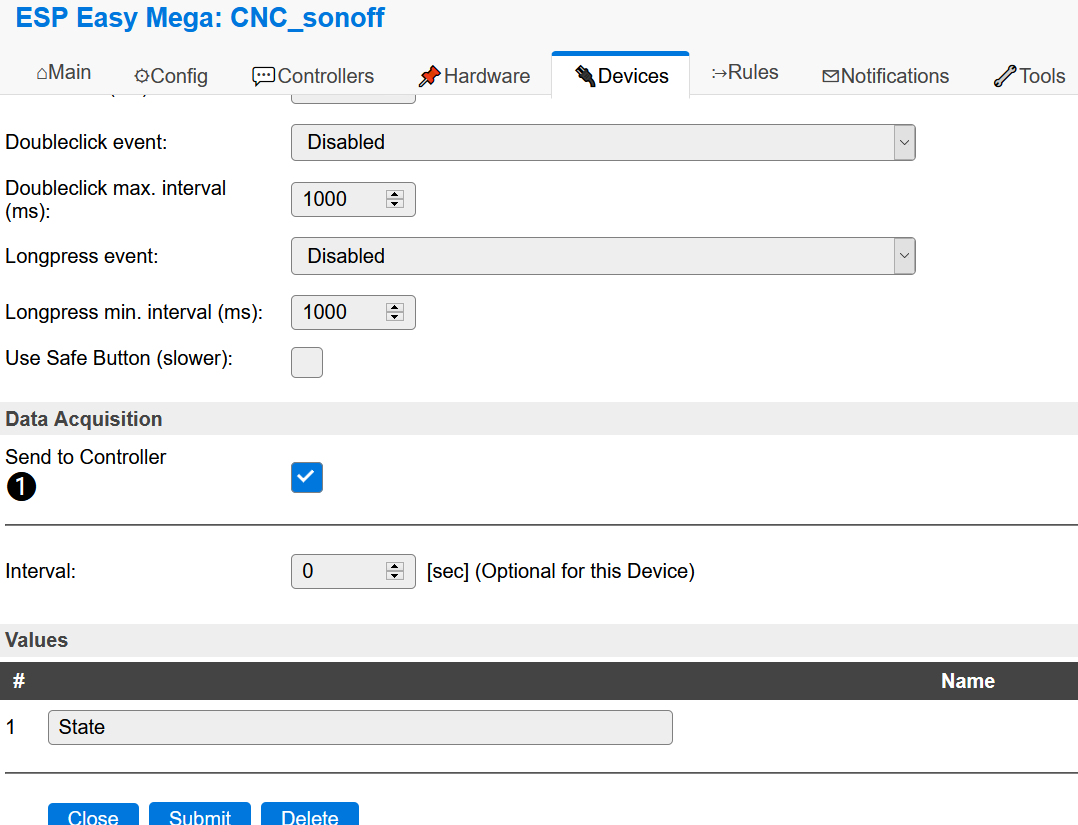Click the Submit button

(x=200, y=815)
